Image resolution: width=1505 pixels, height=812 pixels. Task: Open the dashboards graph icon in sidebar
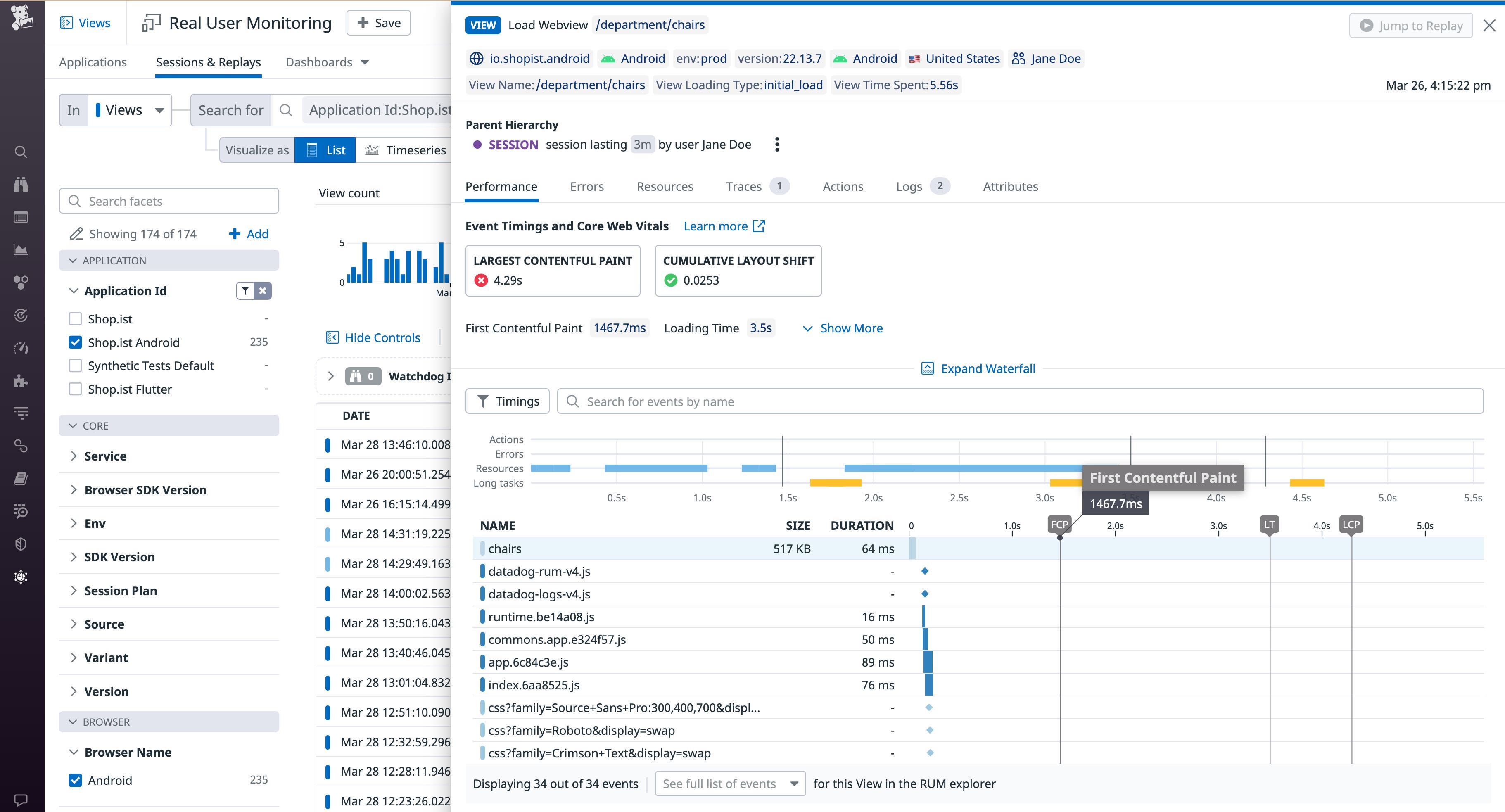(x=21, y=249)
